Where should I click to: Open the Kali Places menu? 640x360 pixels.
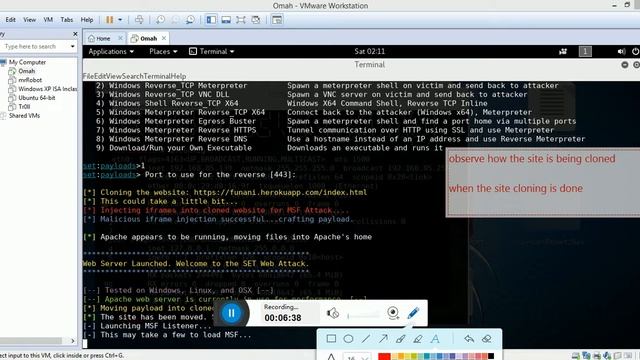tap(163, 51)
